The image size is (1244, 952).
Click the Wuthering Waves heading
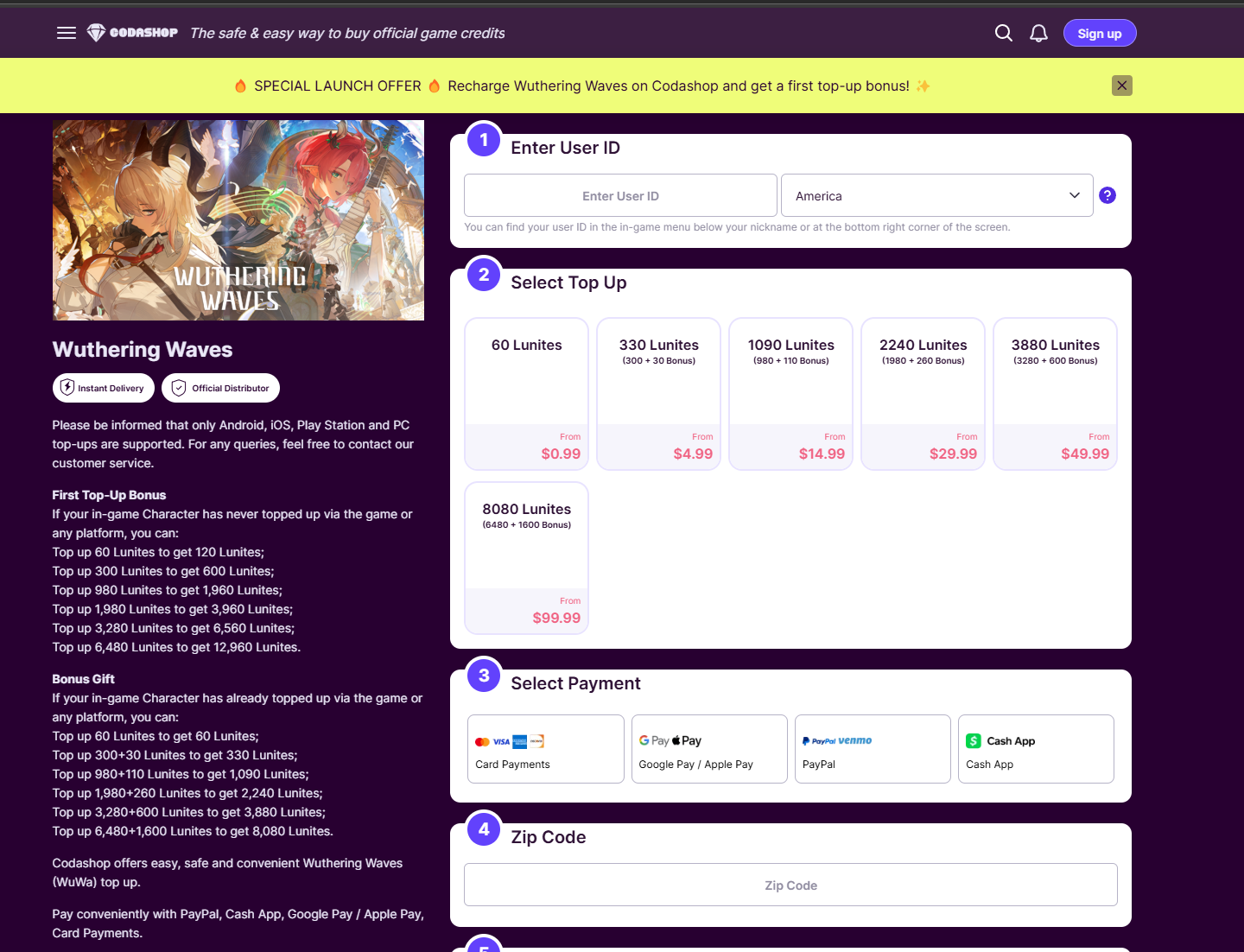[143, 349]
